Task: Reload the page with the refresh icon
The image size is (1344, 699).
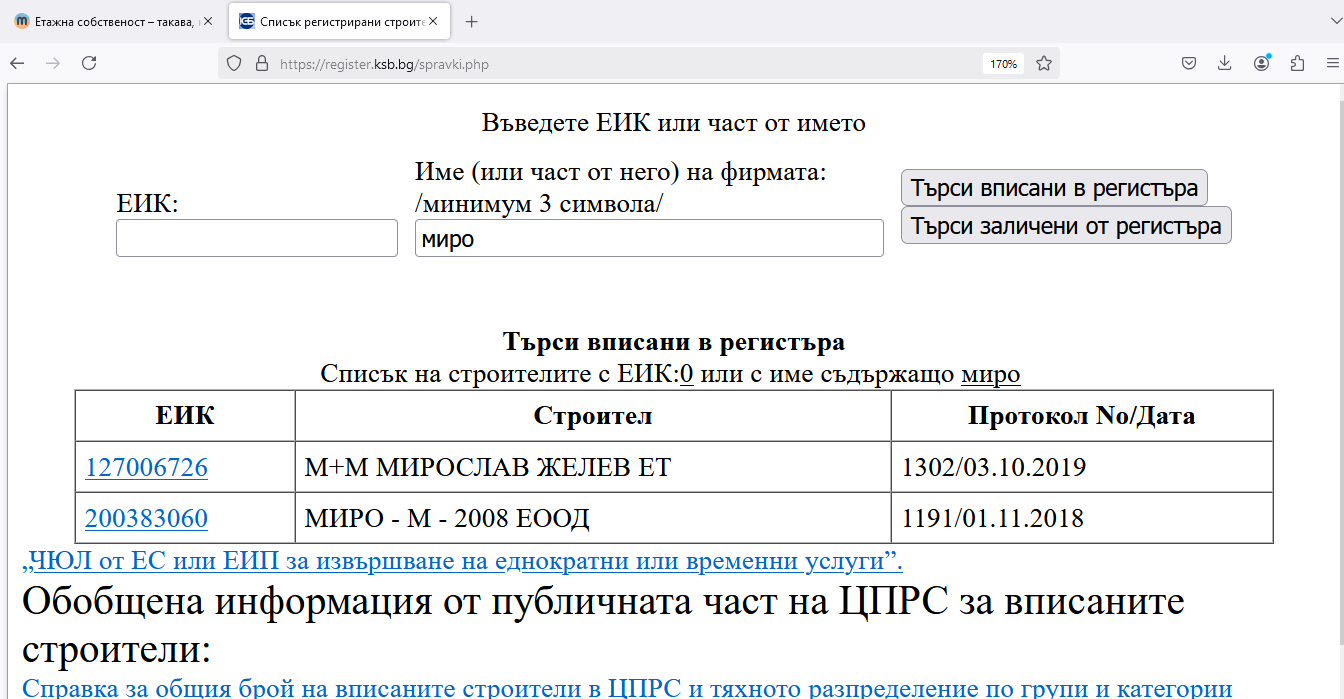Action: click(x=89, y=63)
